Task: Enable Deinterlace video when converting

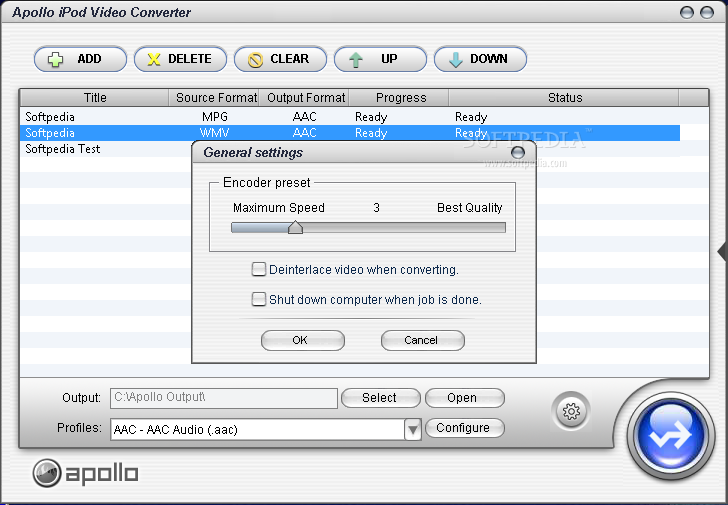Action: coord(259,269)
